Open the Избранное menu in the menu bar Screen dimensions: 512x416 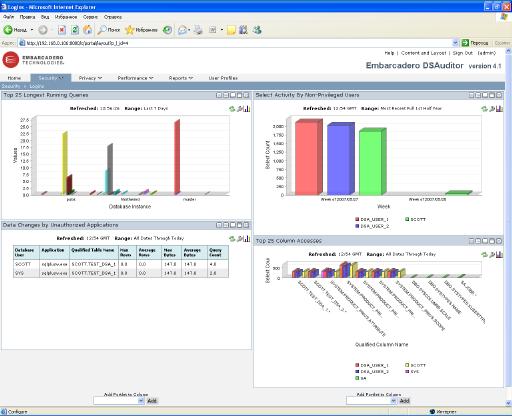(x=66, y=17)
